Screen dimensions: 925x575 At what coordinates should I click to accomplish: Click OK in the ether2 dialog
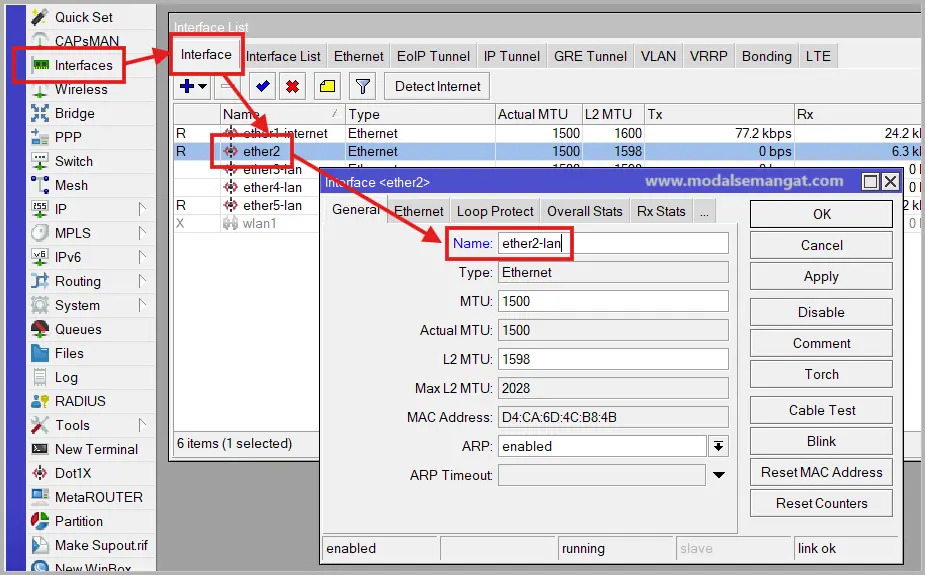pos(821,214)
